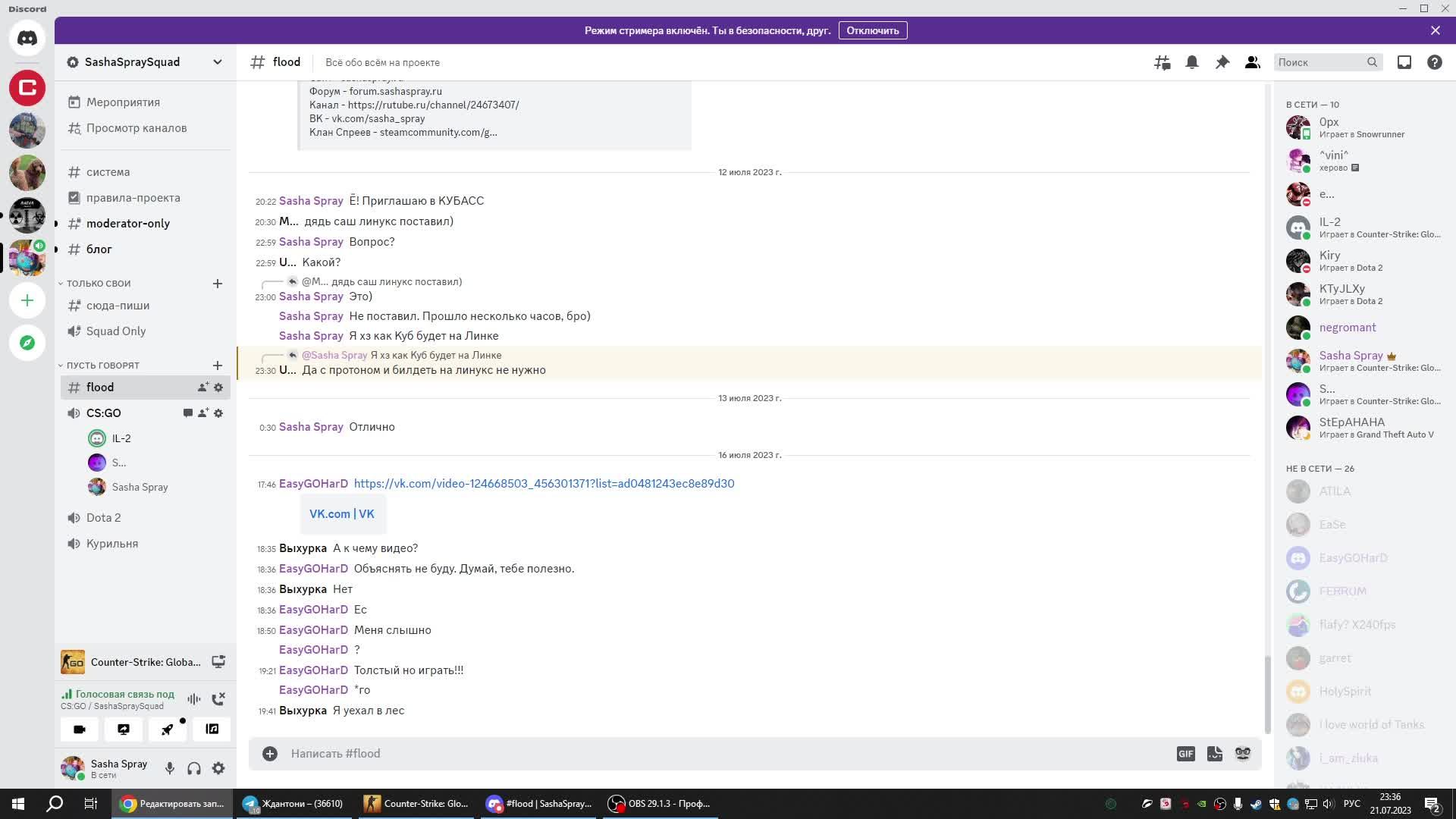Collapse the ТОЛЬКО СВОИ category
1456x819 pixels.
pyautogui.click(x=98, y=284)
